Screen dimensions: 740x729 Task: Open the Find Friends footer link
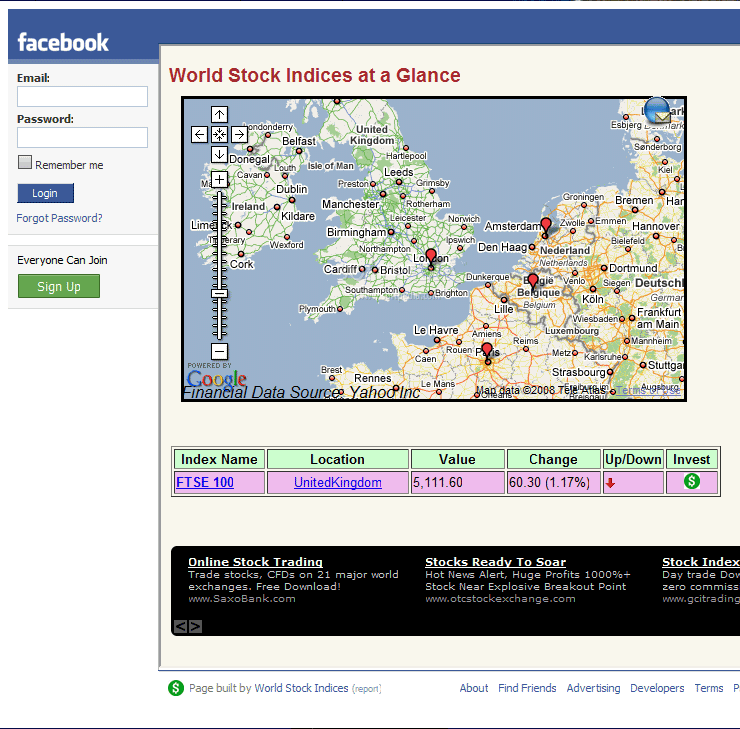(527, 688)
